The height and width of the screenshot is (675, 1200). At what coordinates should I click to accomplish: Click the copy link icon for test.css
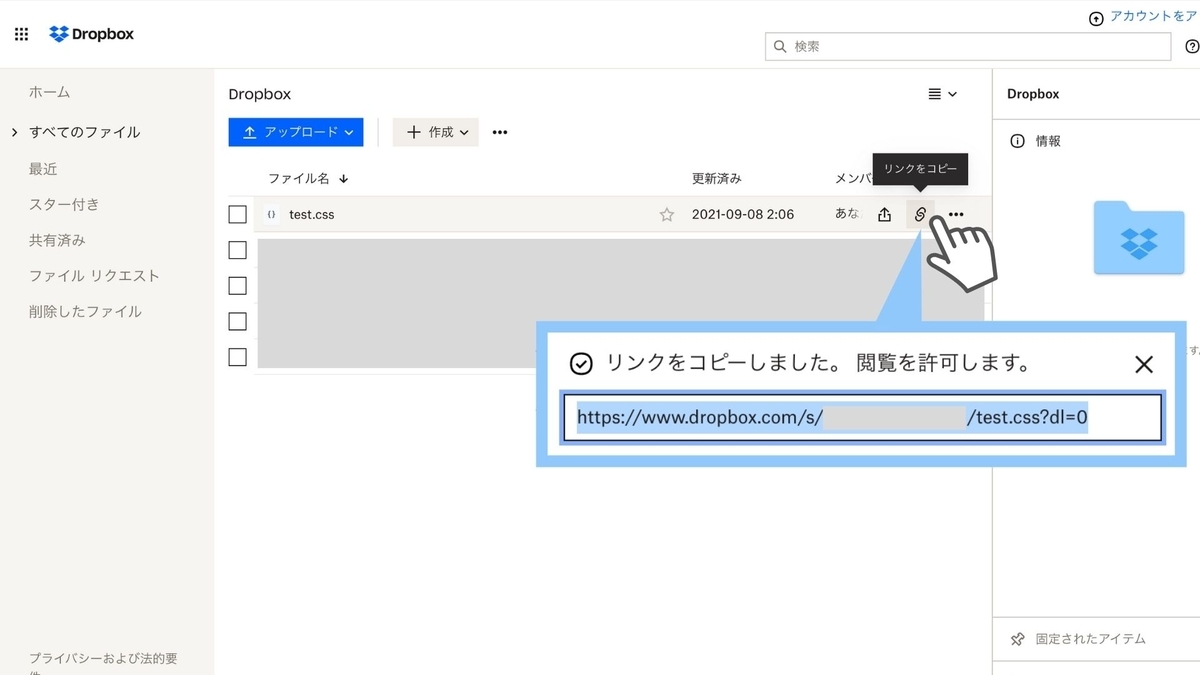919,214
